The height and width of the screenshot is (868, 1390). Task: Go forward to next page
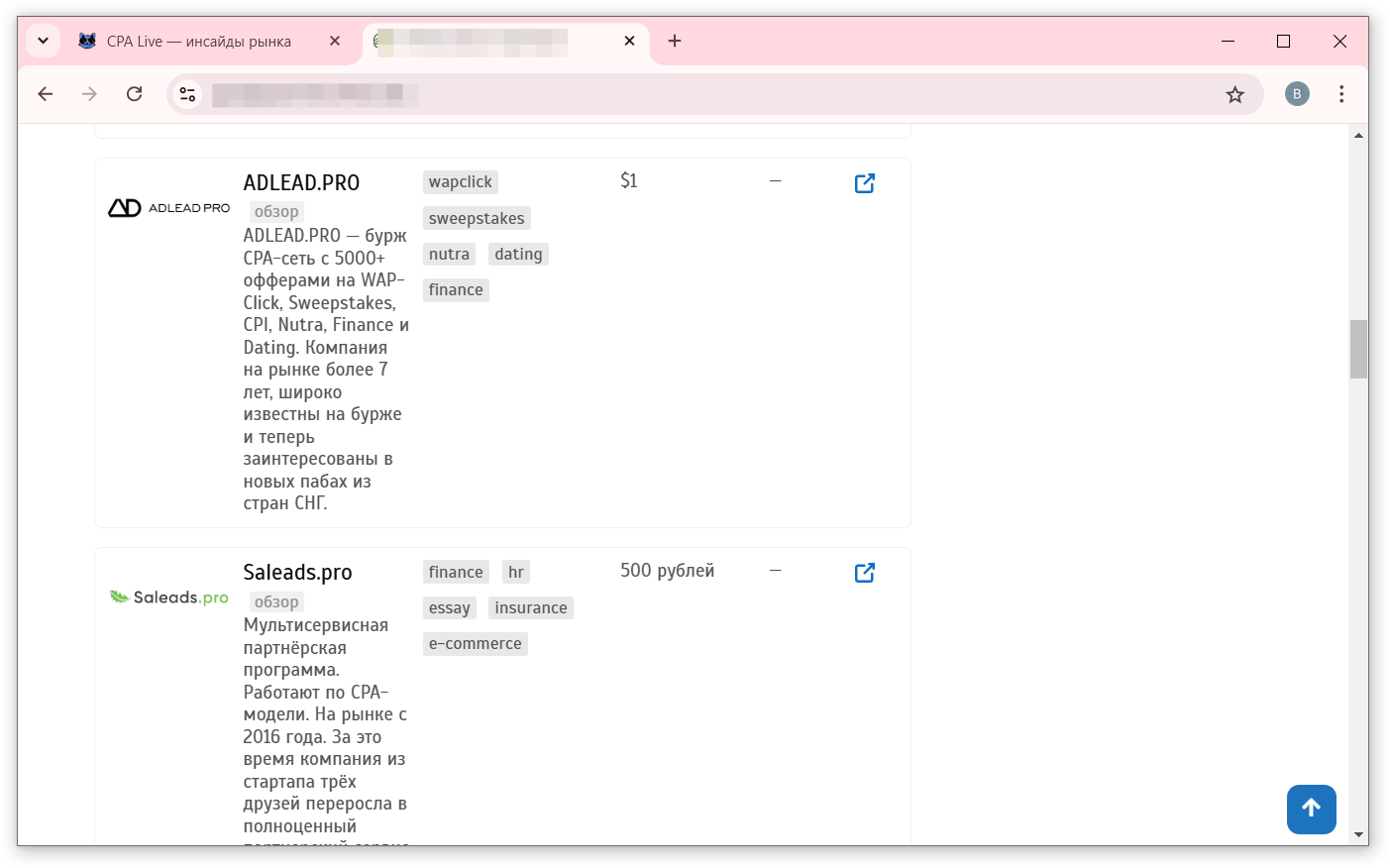[x=90, y=94]
